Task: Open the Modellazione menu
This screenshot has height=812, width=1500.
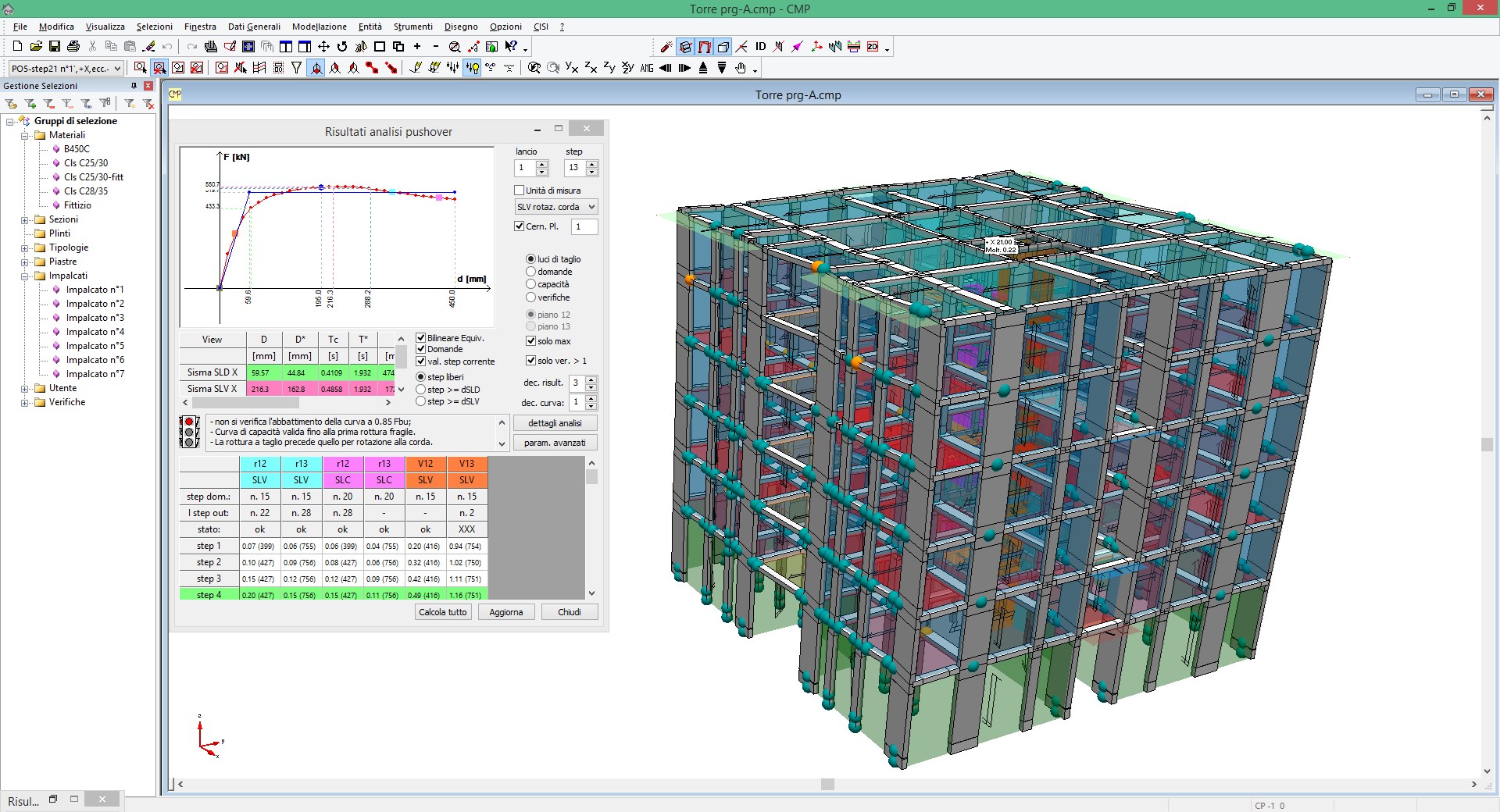Action: click(319, 27)
